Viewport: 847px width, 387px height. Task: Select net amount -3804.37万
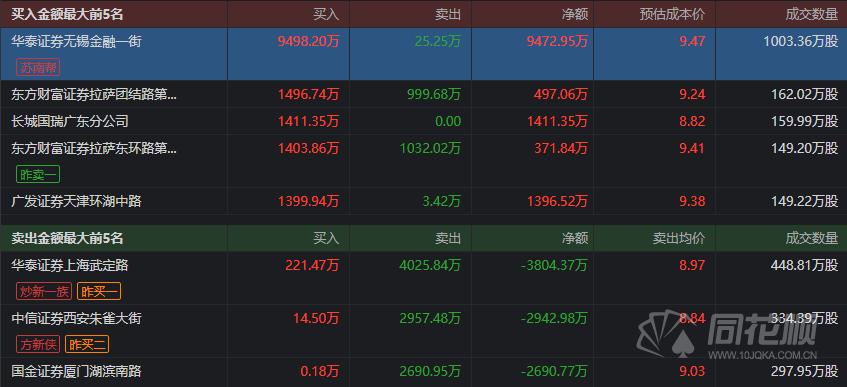[x=554, y=265]
